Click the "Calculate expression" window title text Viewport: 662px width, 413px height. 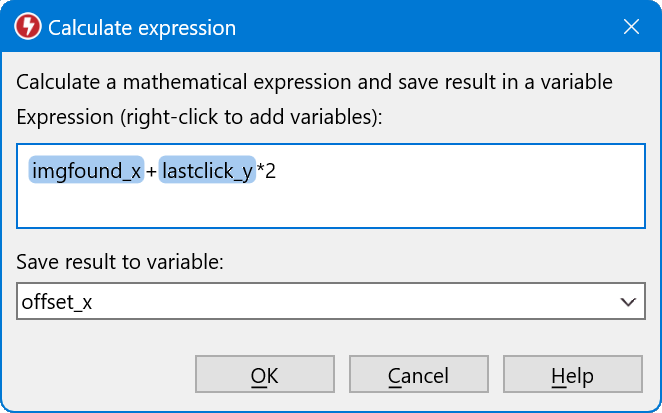142,28
